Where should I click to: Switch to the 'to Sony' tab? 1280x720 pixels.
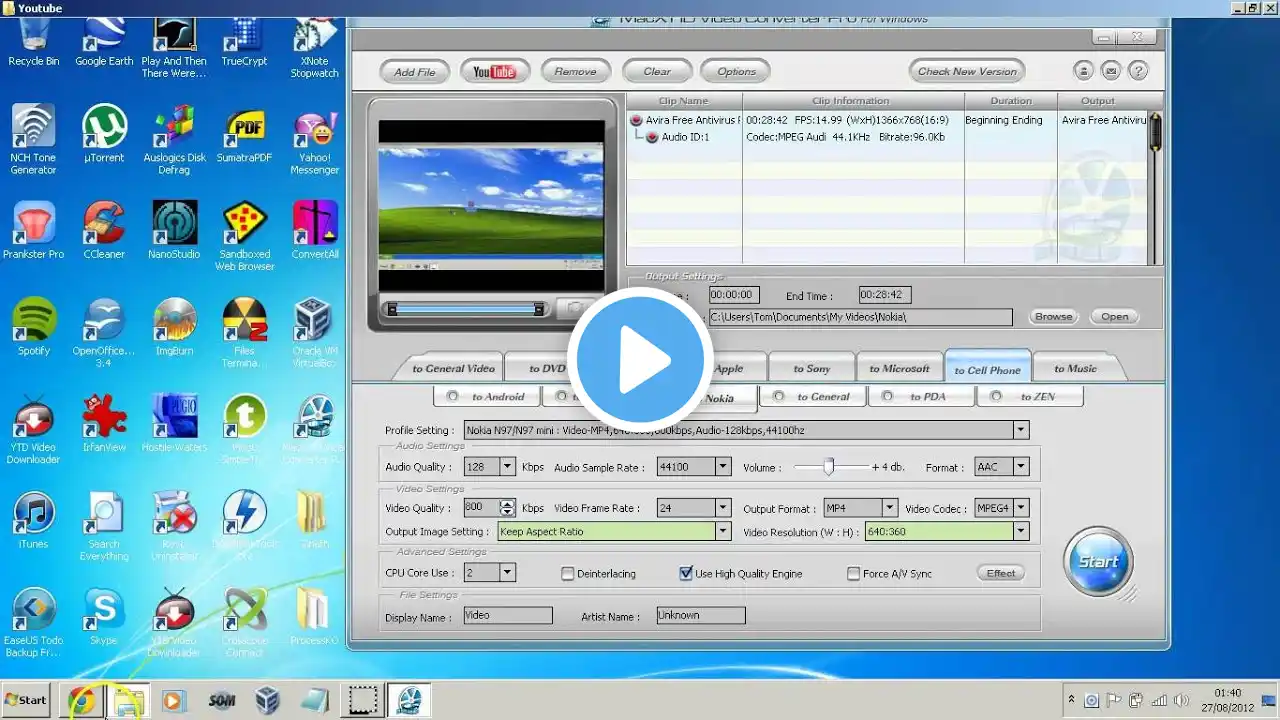pyautogui.click(x=811, y=368)
